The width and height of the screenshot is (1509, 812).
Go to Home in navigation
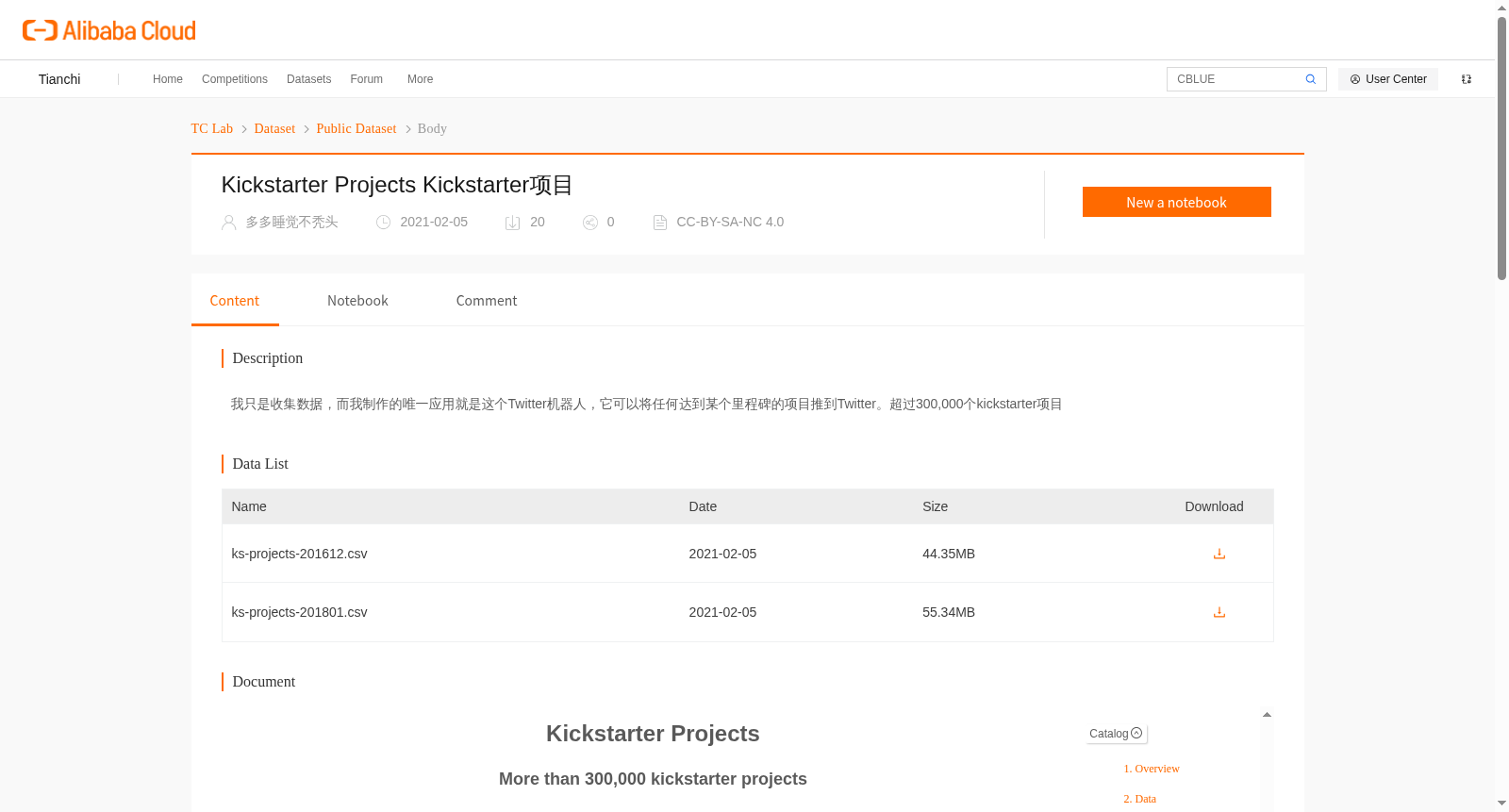pos(168,79)
